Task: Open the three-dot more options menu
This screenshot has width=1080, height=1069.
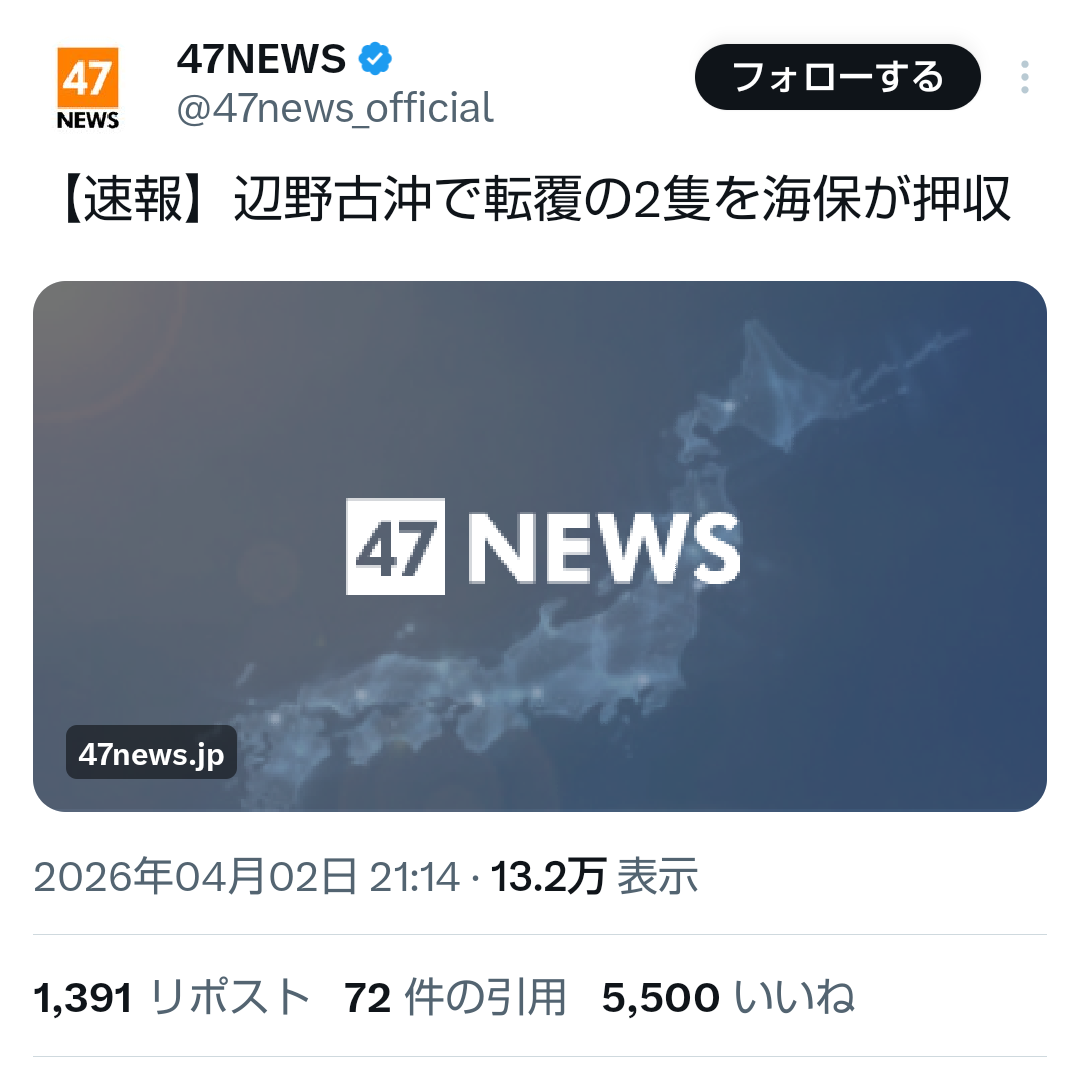Action: (1025, 77)
